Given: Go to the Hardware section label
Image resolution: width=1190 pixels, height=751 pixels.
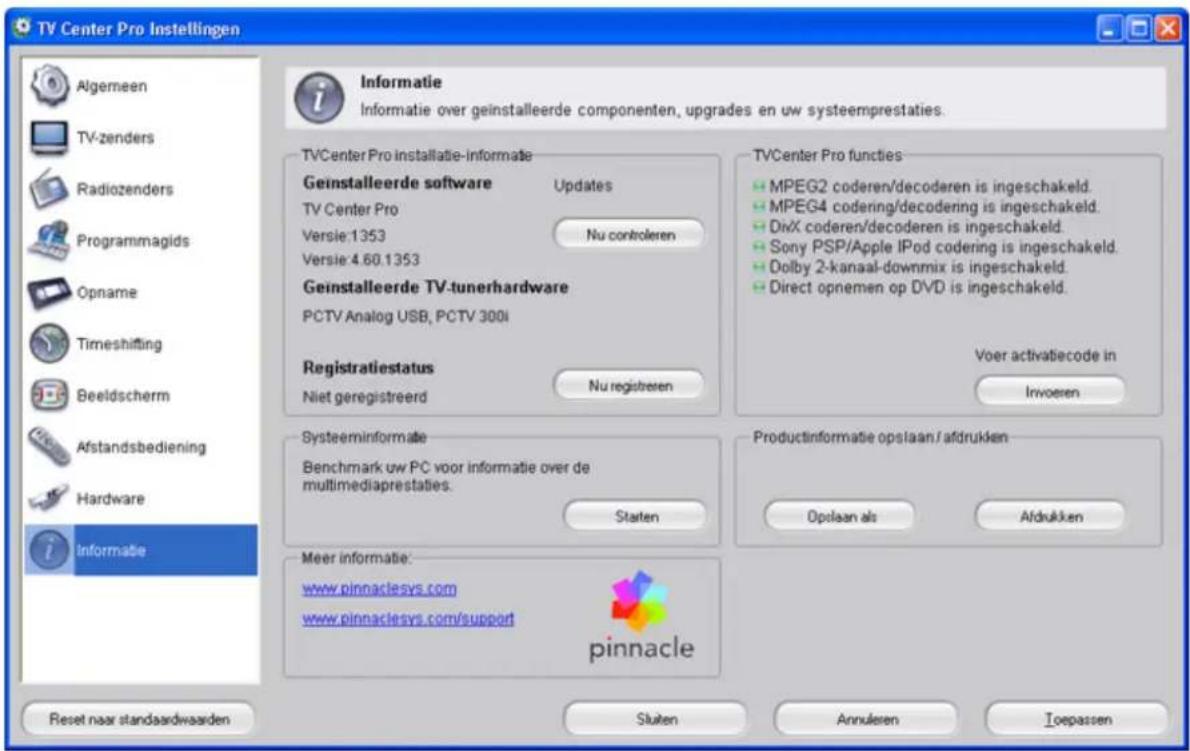Looking at the screenshot, I should click(x=110, y=498).
